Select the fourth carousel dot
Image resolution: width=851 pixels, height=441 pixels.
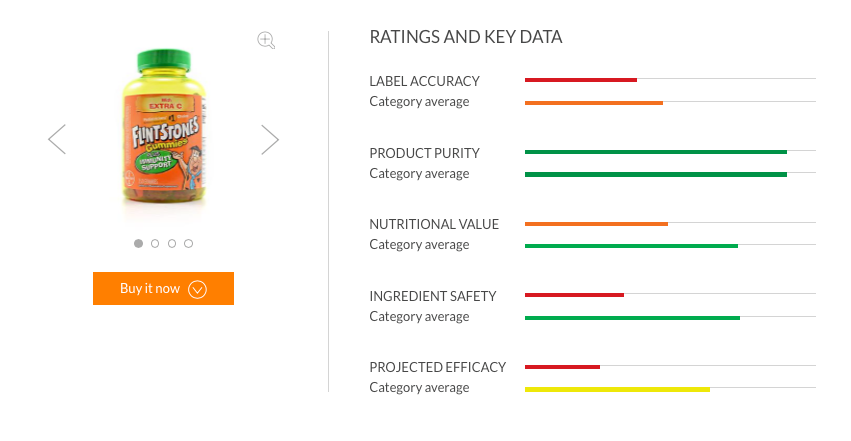[x=189, y=243]
